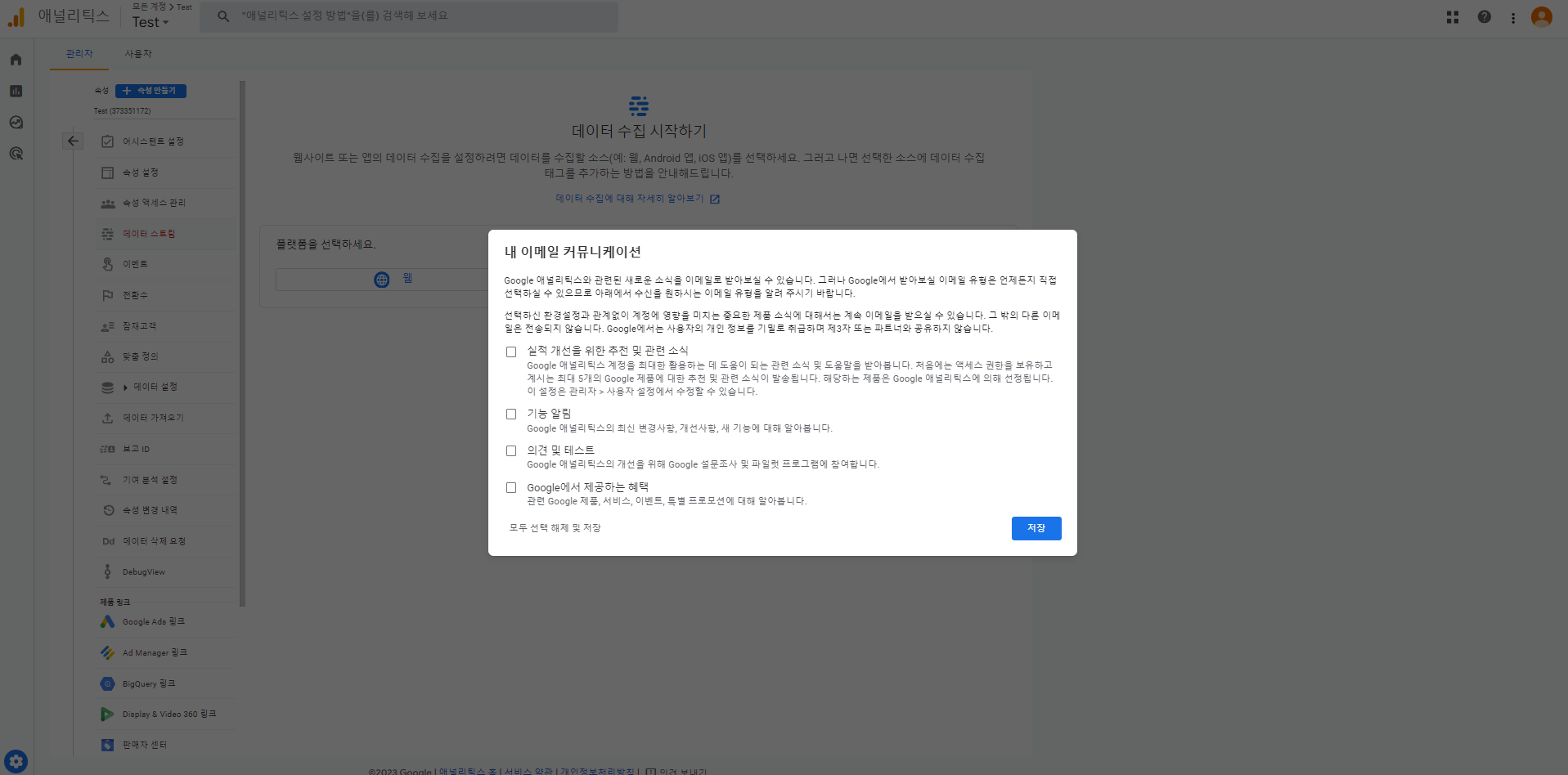Click the 데이터 가져오기 upload icon
The width and height of the screenshot is (1568, 775).
(x=107, y=418)
